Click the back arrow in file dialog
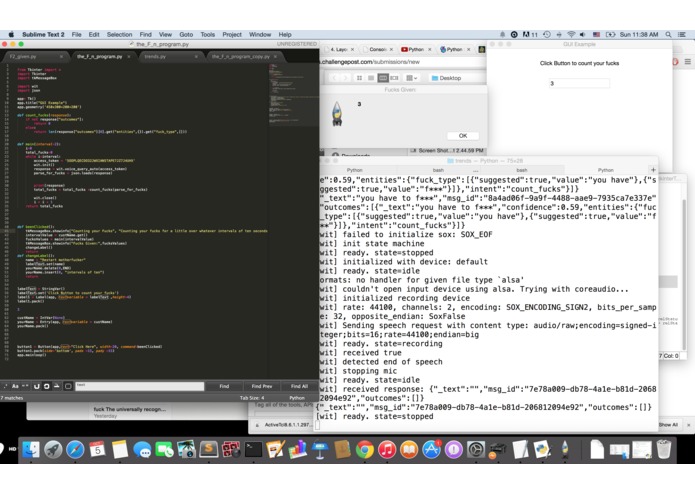This screenshot has width=695, height=494. [335, 78]
